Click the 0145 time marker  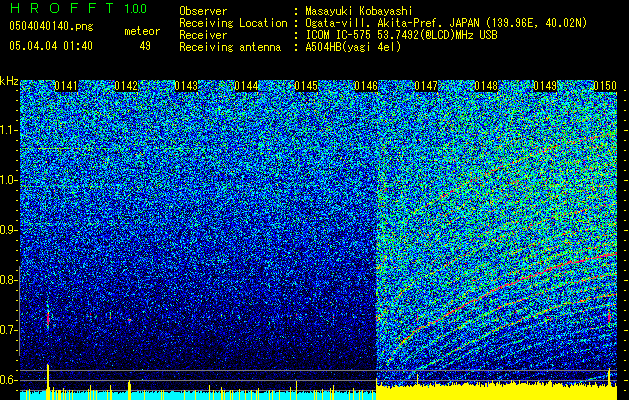tap(306, 86)
